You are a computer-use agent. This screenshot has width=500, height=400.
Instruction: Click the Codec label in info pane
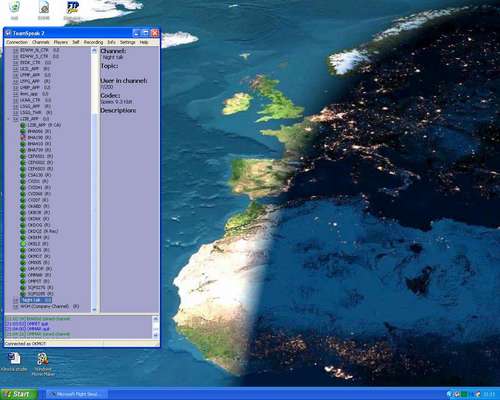pyautogui.click(x=110, y=96)
